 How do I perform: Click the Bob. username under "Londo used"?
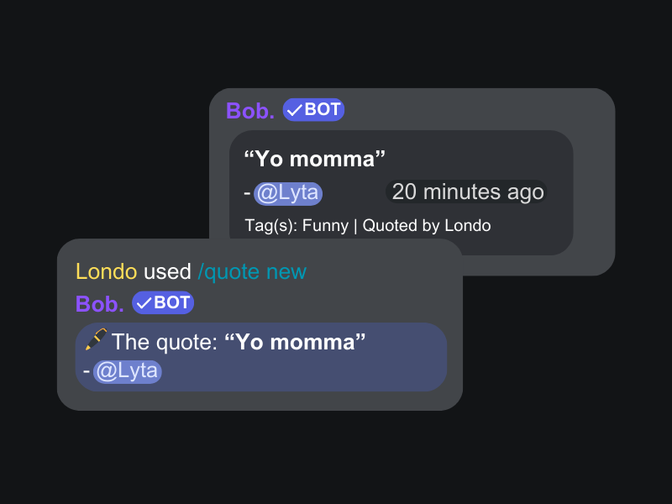[x=100, y=304]
